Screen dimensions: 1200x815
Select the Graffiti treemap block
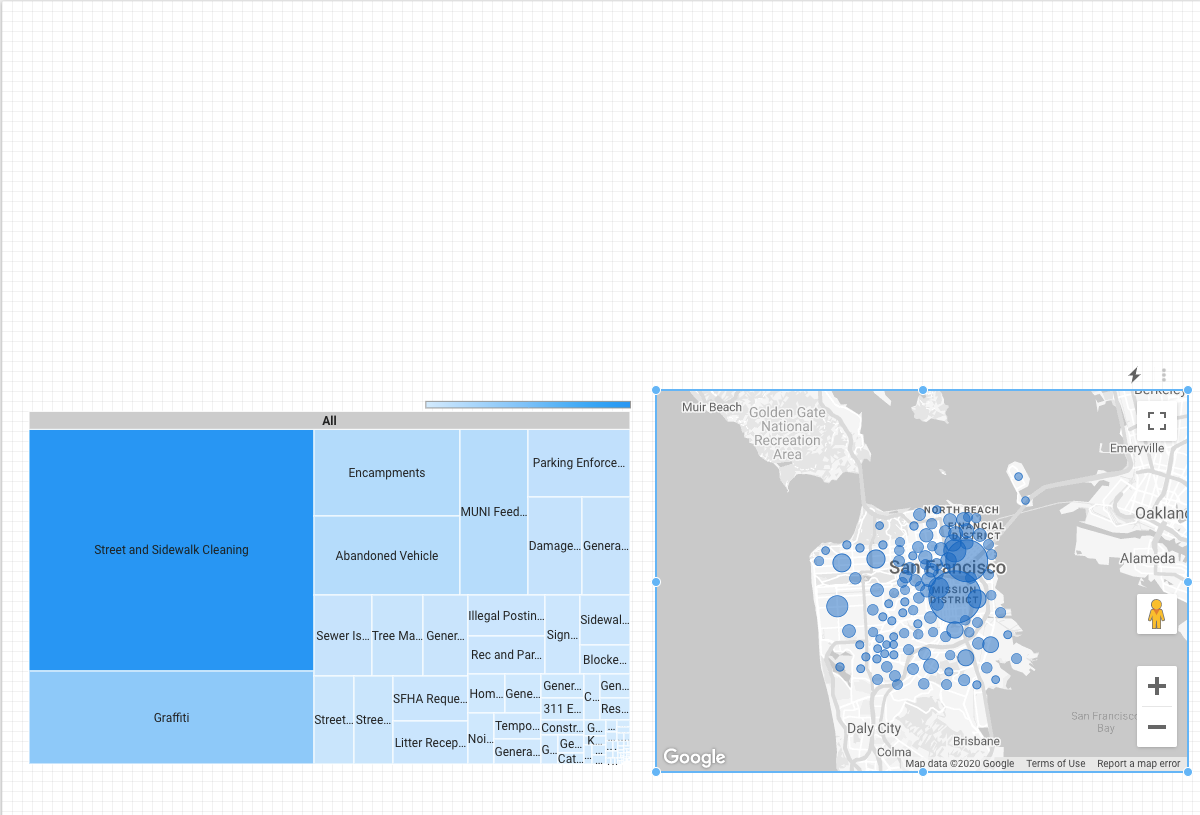[171, 717]
